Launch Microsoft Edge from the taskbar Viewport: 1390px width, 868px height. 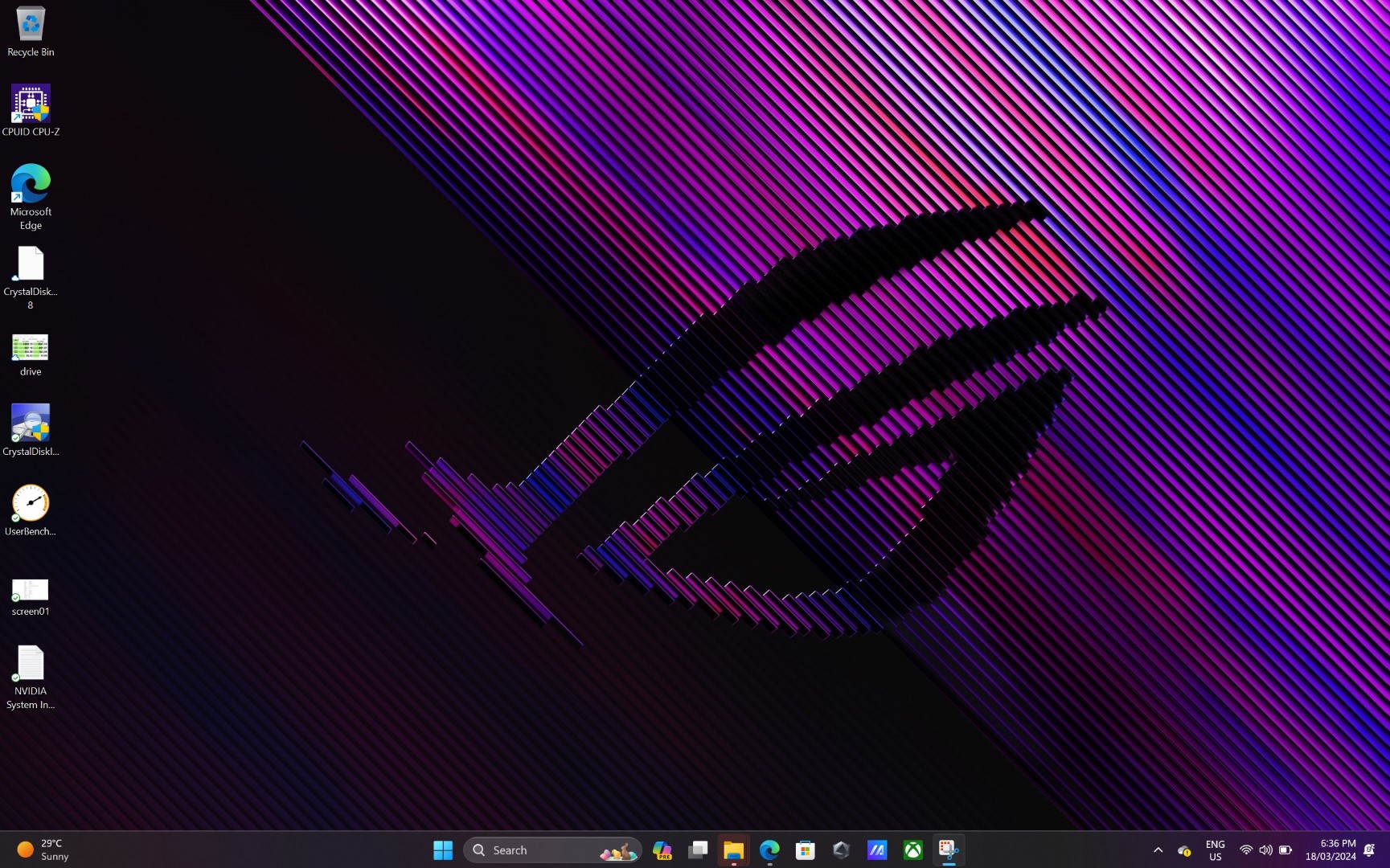click(769, 850)
